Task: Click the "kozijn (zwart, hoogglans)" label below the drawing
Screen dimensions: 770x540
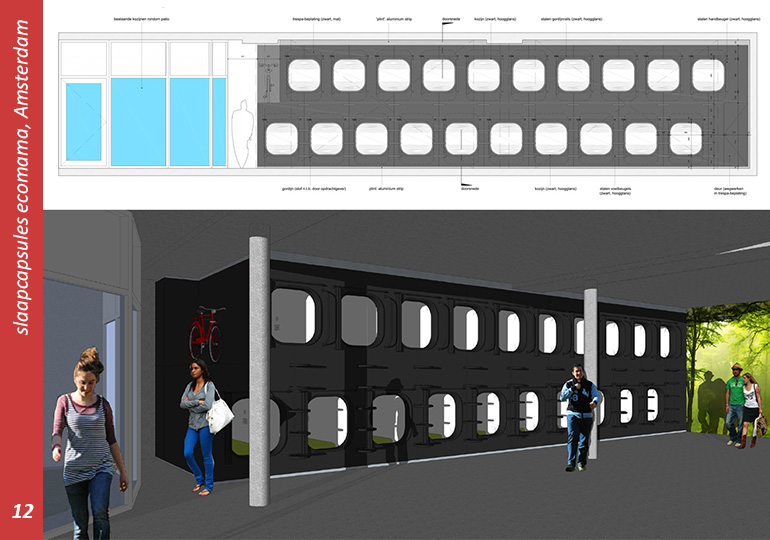Action: tap(555, 189)
